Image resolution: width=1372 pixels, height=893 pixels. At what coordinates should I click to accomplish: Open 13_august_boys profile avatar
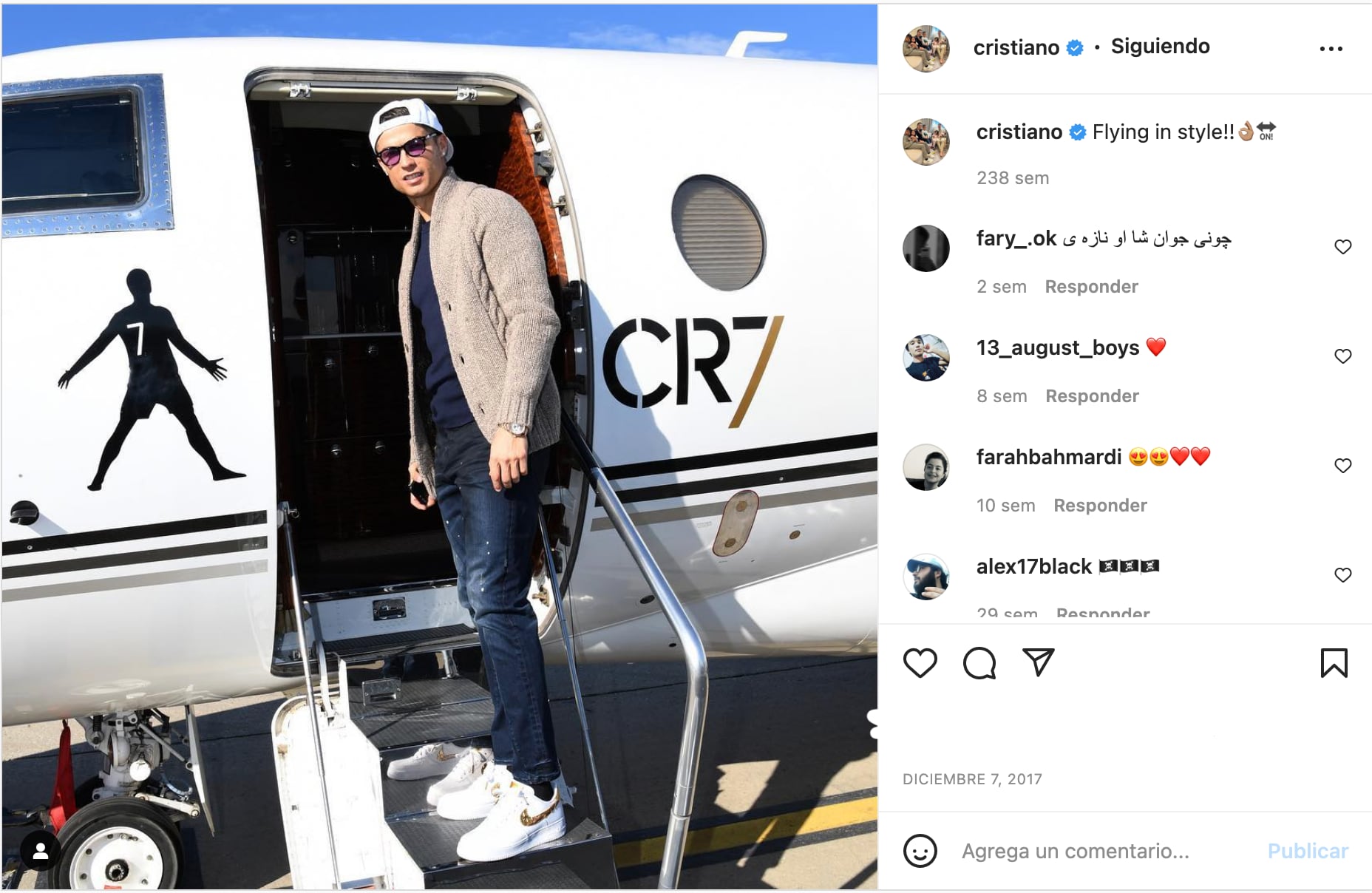coord(926,358)
